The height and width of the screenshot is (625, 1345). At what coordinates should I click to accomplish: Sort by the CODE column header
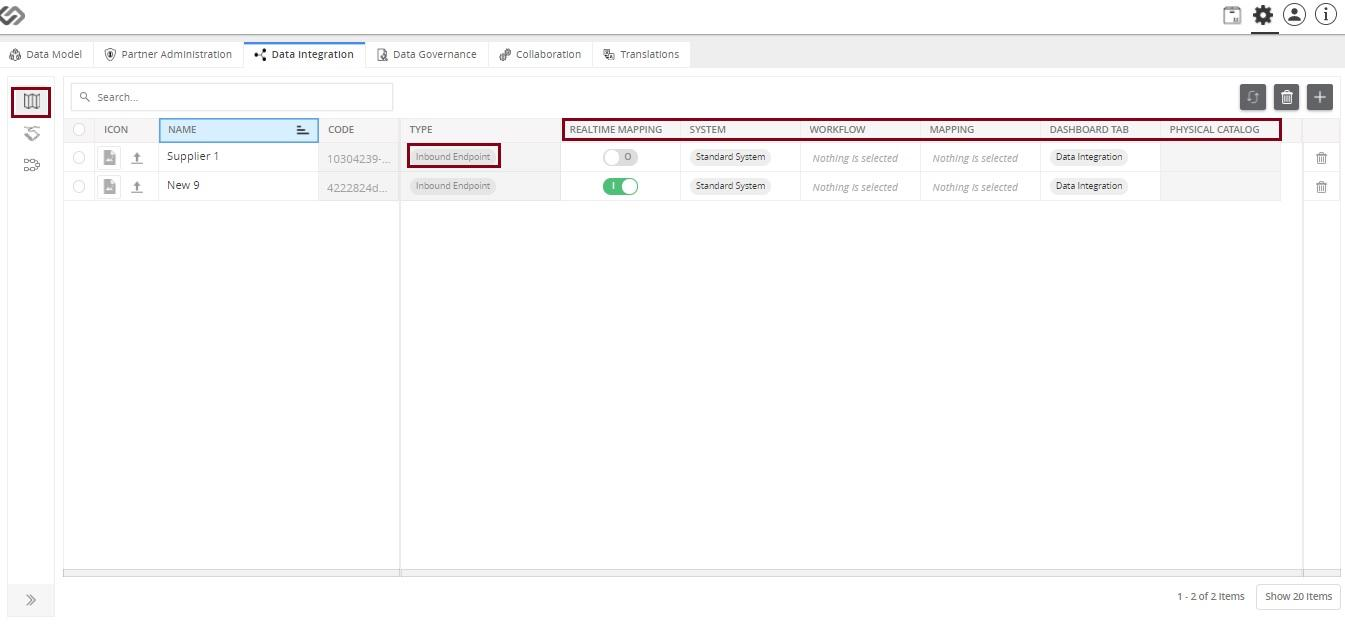tap(359, 130)
